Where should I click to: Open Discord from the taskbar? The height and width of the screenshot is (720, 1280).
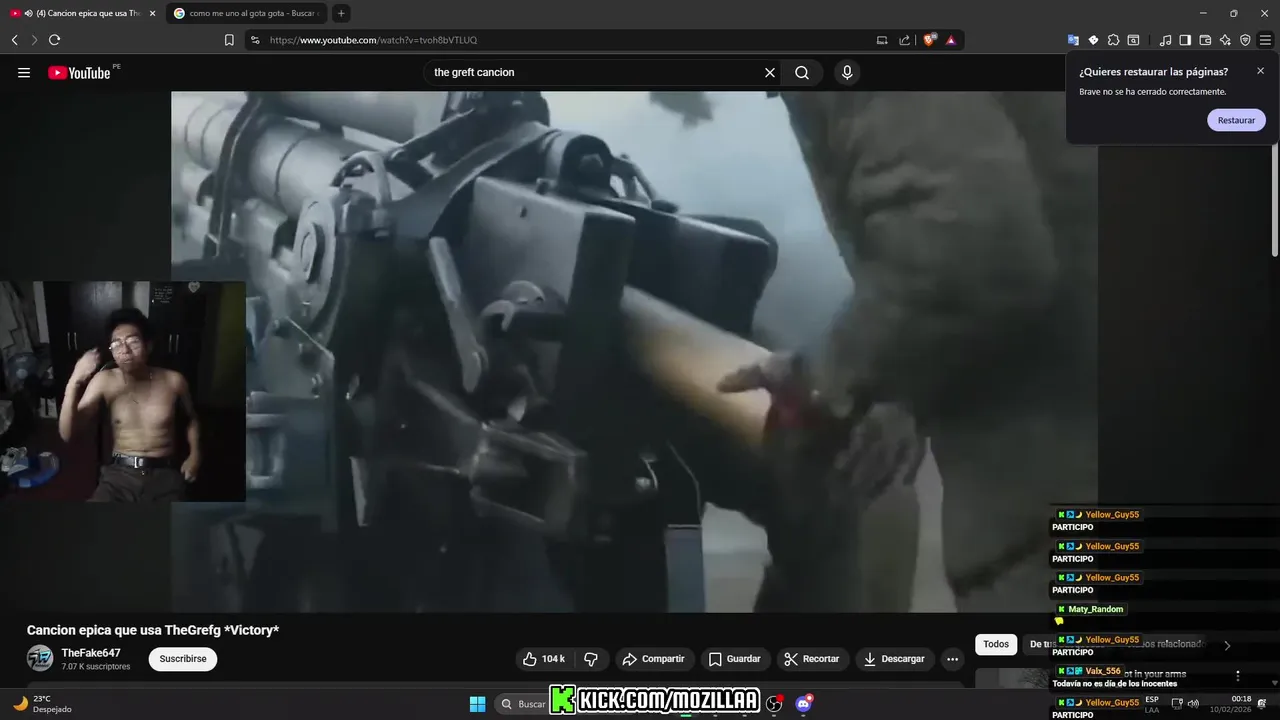coord(803,704)
